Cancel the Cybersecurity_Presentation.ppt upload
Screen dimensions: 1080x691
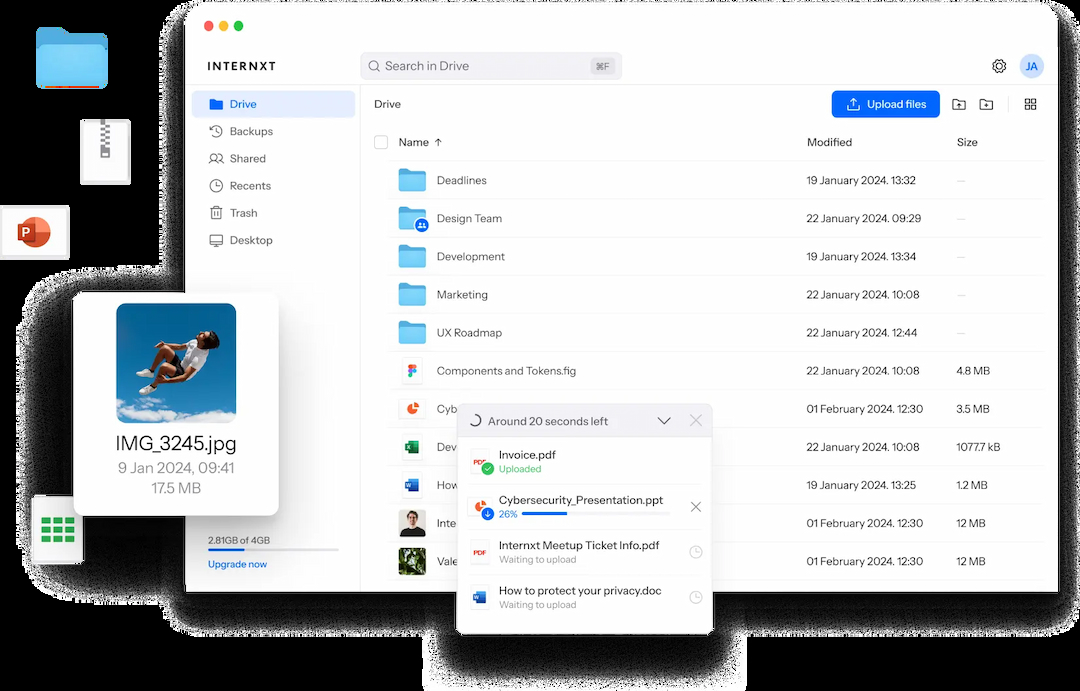[x=696, y=507]
